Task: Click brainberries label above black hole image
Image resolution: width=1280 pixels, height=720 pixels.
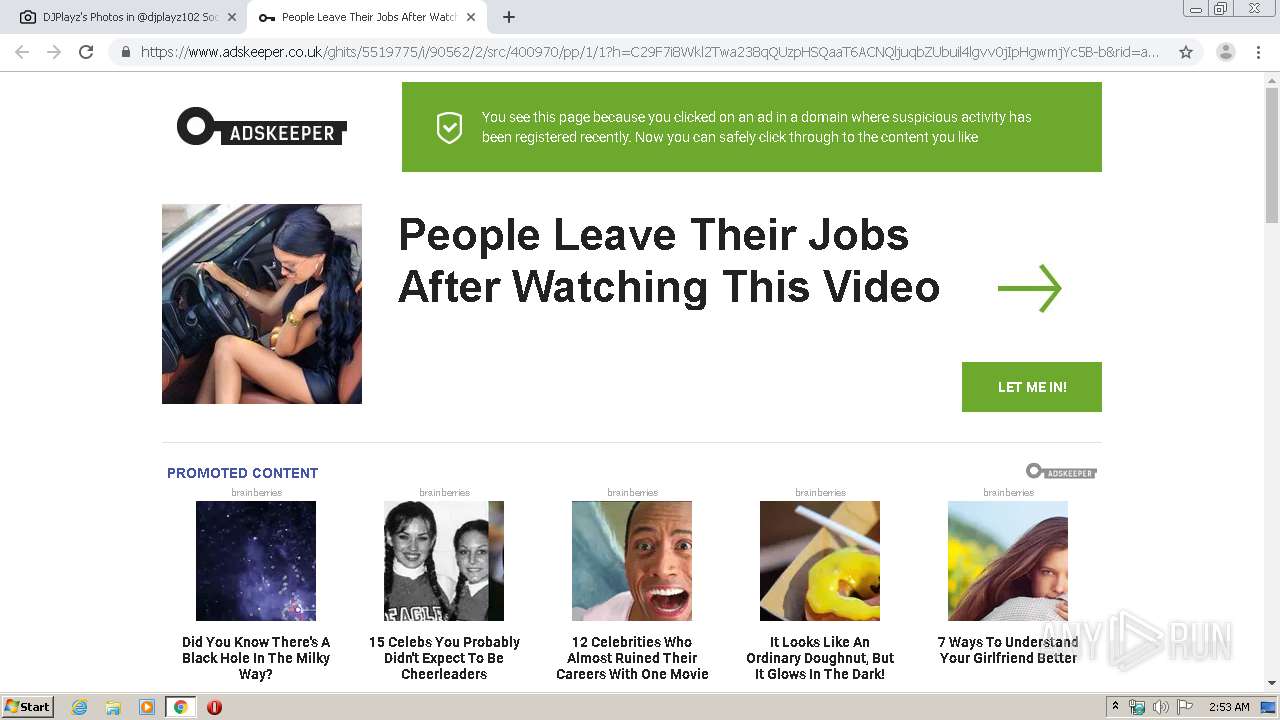Action: click(x=256, y=492)
